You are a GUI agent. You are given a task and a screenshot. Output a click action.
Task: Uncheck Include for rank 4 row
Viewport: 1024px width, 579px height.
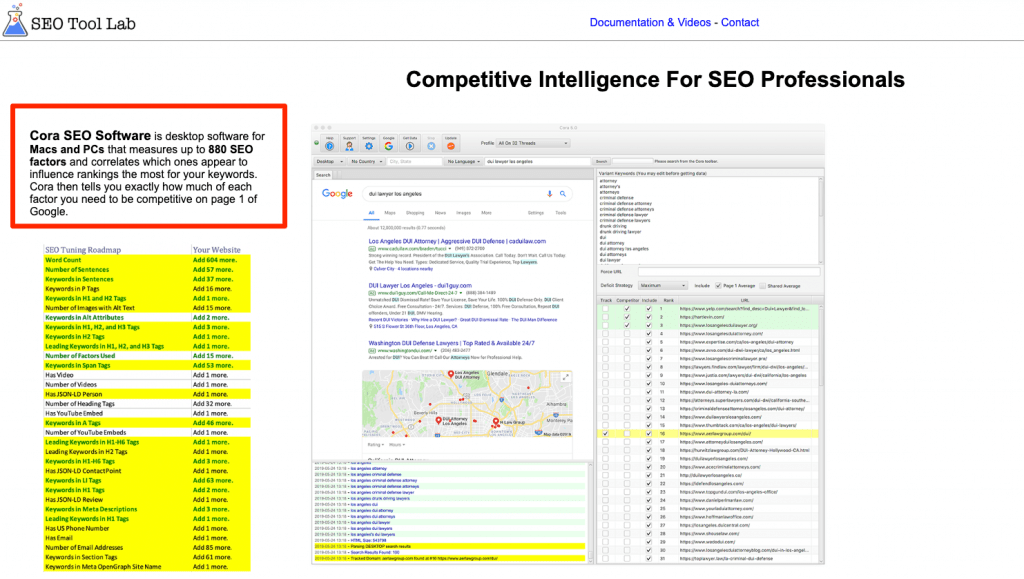[x=648, y=334]
